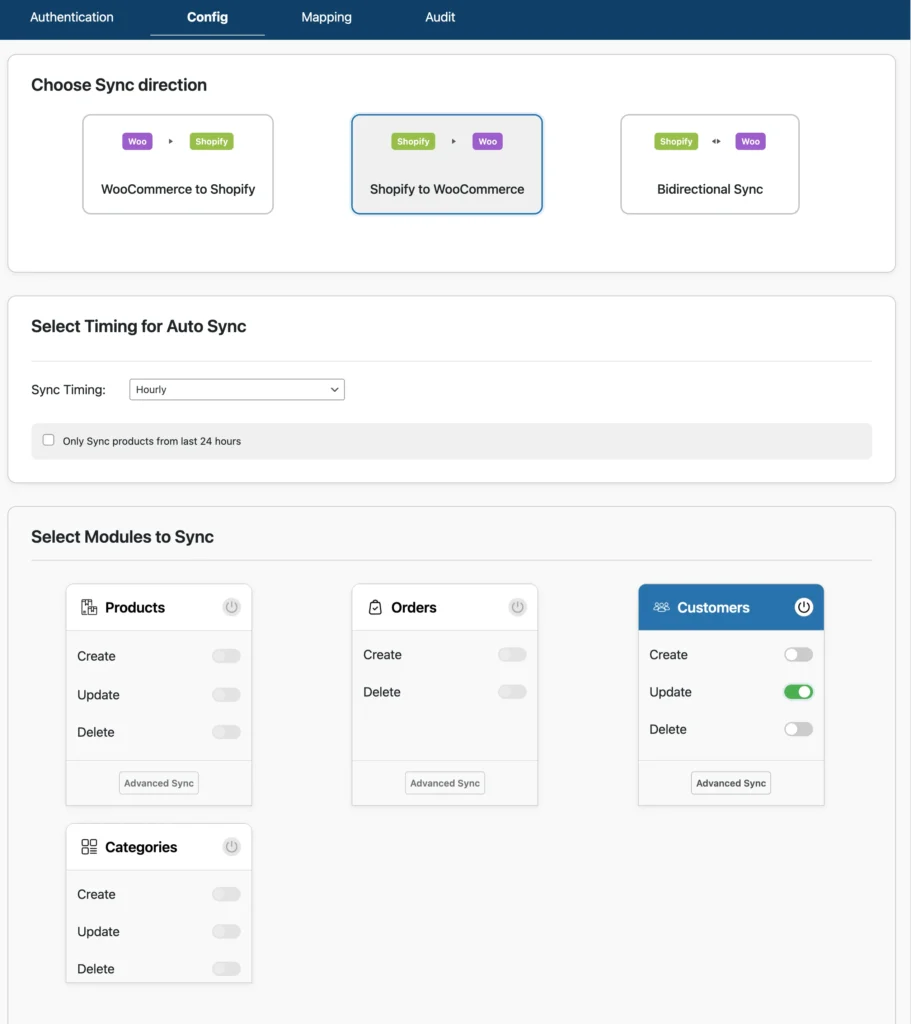
Task: Click Advanced Sync under Products
Action: [x=158, y=783]
